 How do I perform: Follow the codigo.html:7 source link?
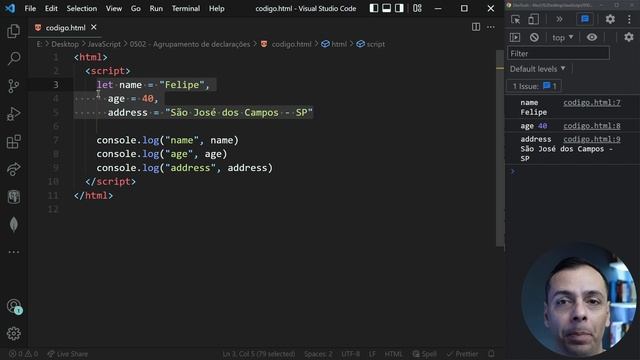(592, 102)
